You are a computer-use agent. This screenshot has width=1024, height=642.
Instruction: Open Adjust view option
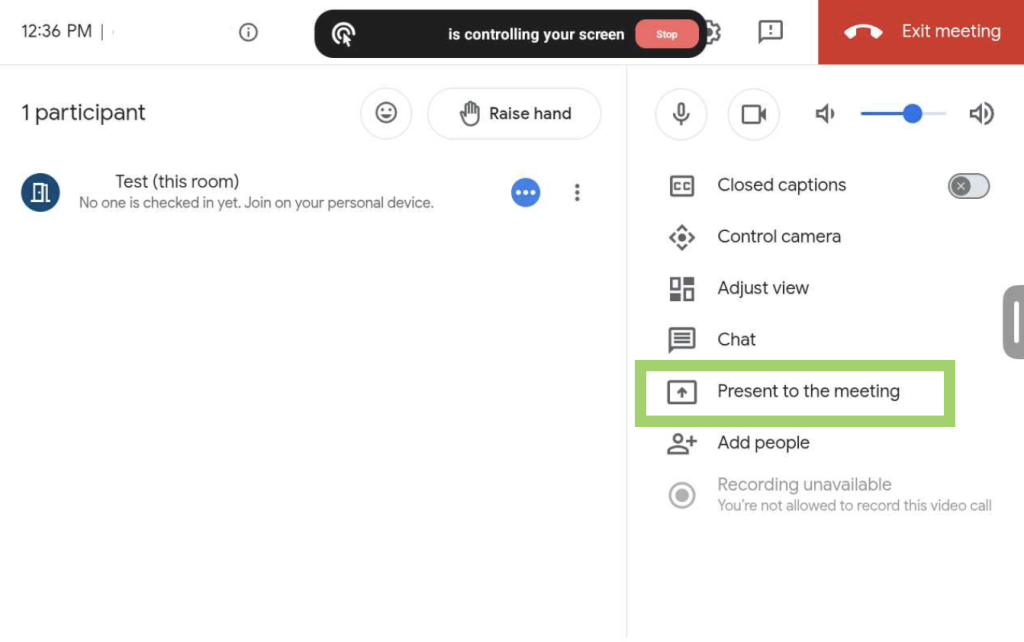[762, 288]
